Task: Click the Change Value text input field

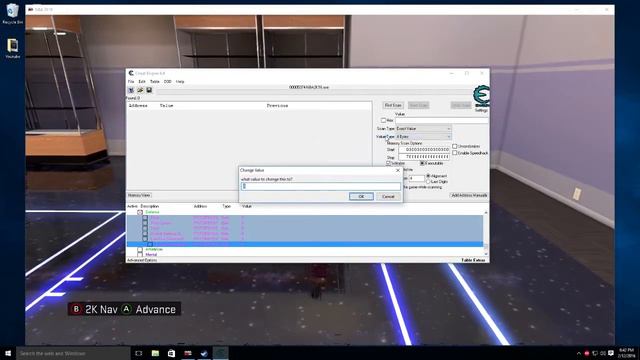Action: tap(321, 186)
